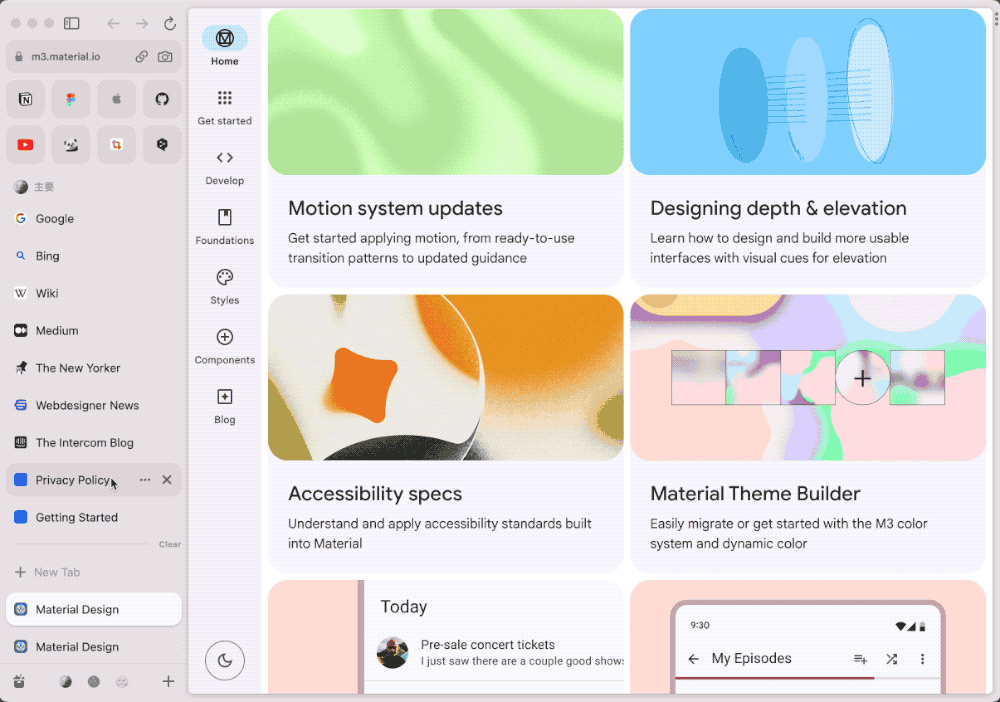Open the library icon in the sidebar footer
Screen dimensions: 1000x702
20,682
